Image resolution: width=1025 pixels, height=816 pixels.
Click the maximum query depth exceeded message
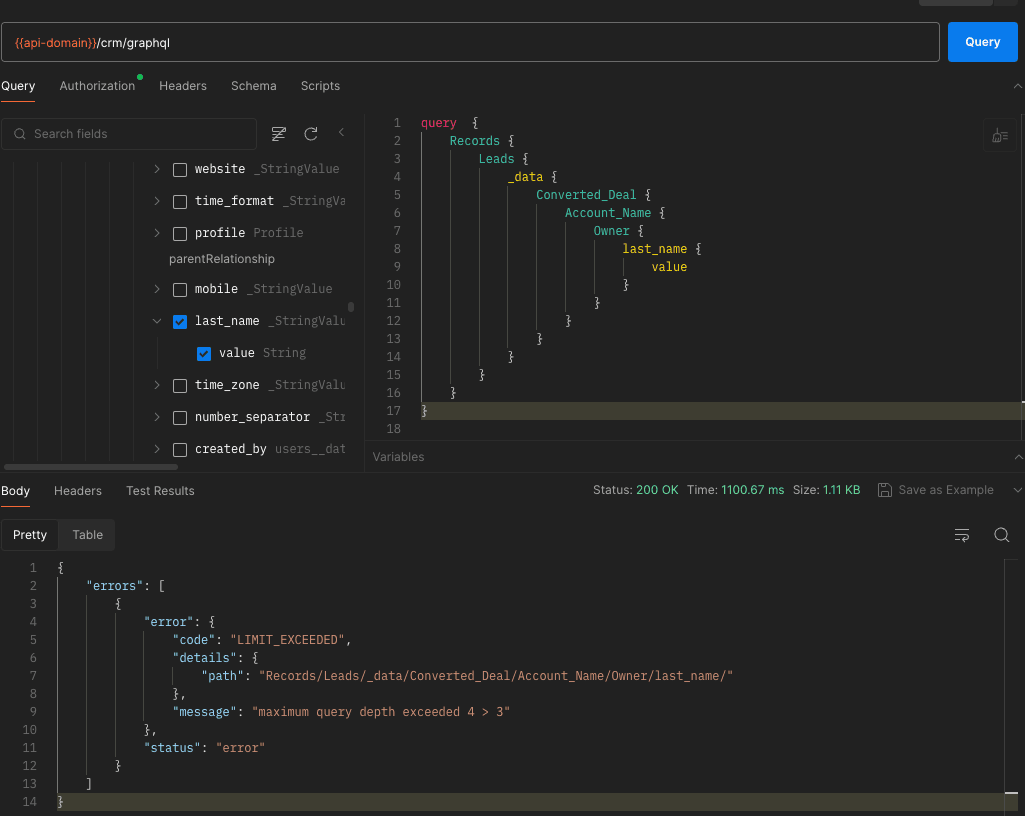pos(380,712)
